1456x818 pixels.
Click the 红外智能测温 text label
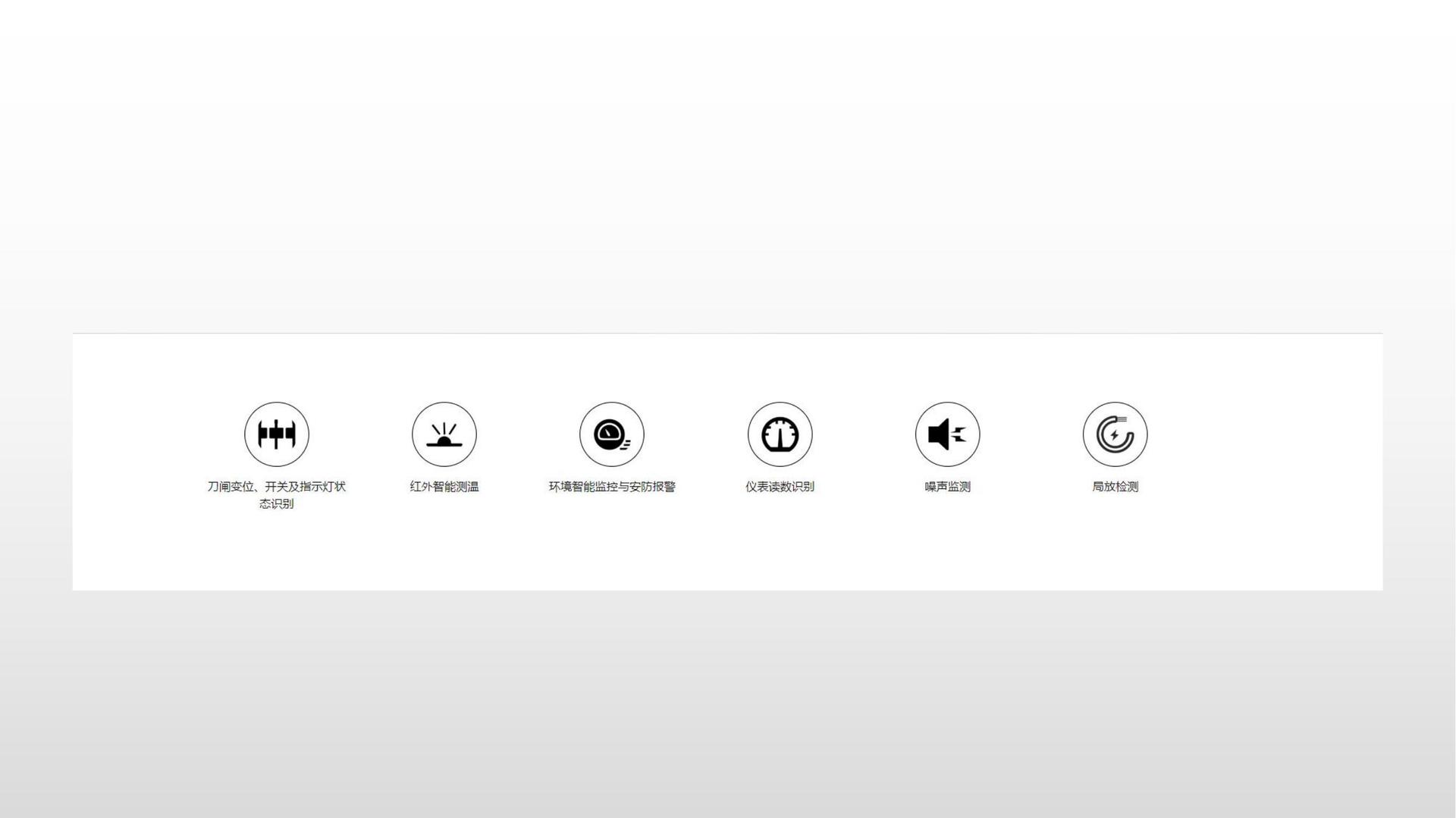[x=444, y=487]
